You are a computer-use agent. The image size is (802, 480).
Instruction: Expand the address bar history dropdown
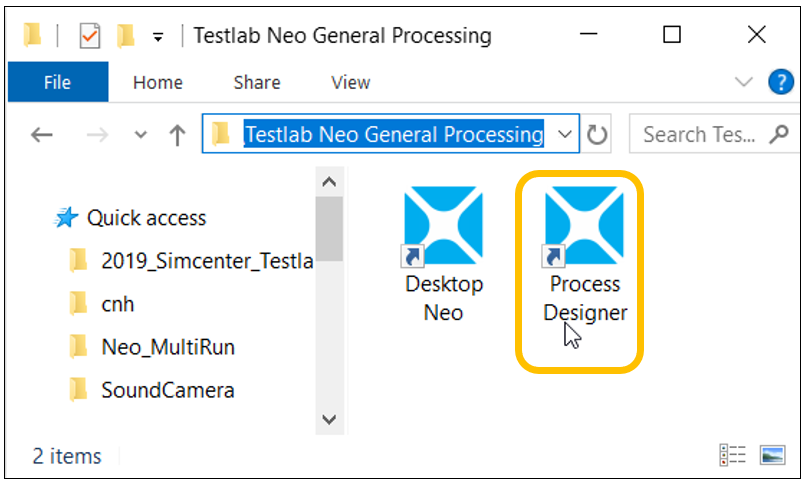pos(565,134)
